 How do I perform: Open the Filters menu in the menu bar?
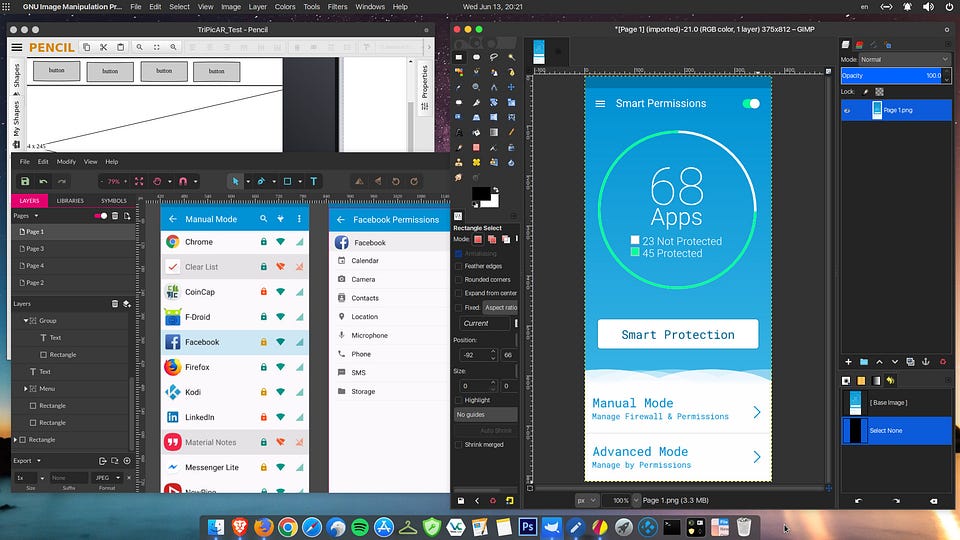(337, 7)
